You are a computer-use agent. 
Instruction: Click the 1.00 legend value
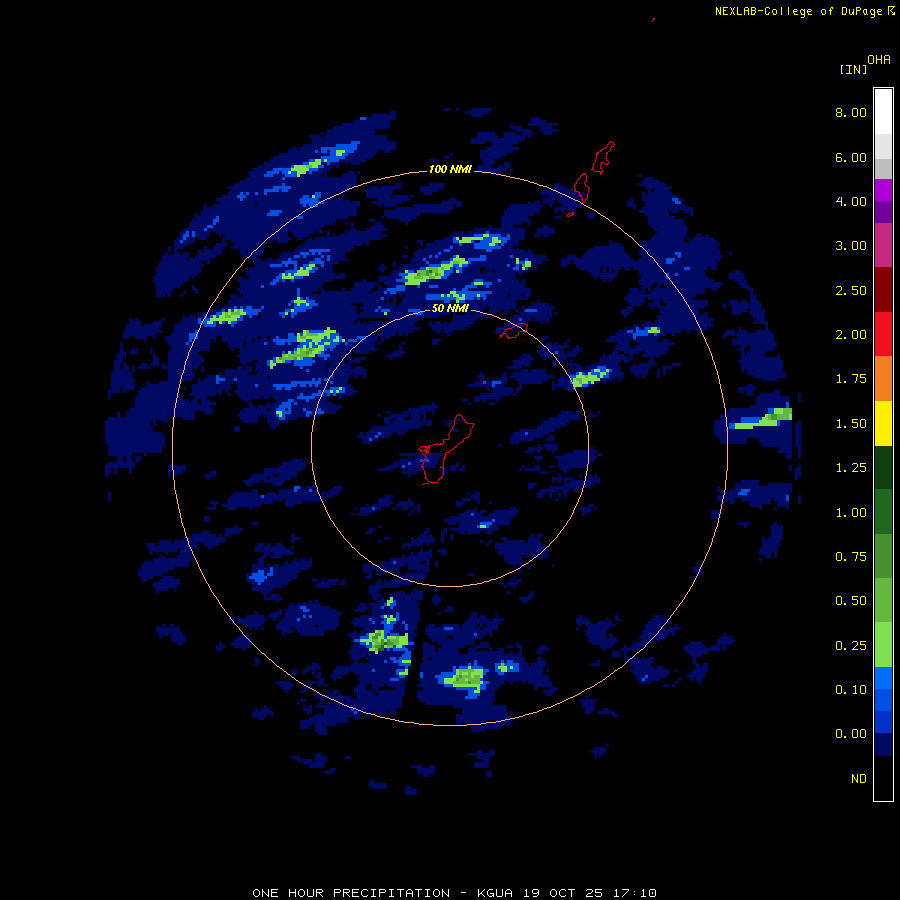(851, 513)
